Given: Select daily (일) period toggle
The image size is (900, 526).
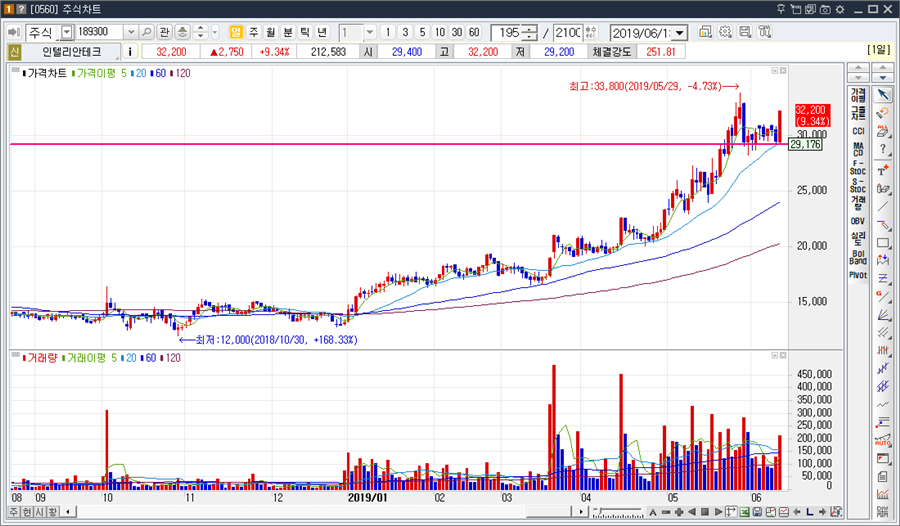Looking at the screenshot, I should (236, 32).
